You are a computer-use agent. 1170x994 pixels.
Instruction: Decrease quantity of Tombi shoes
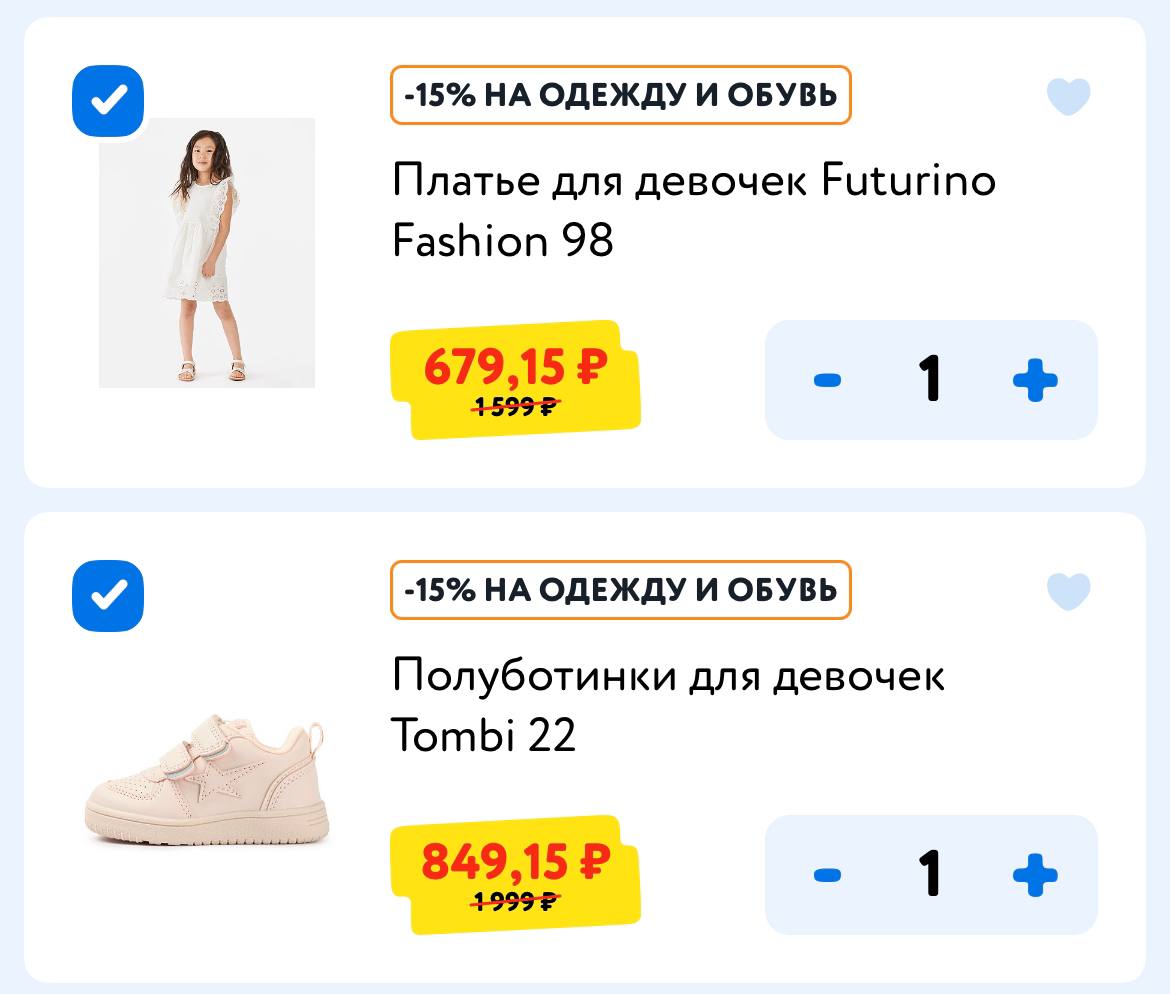coord(827,876)
